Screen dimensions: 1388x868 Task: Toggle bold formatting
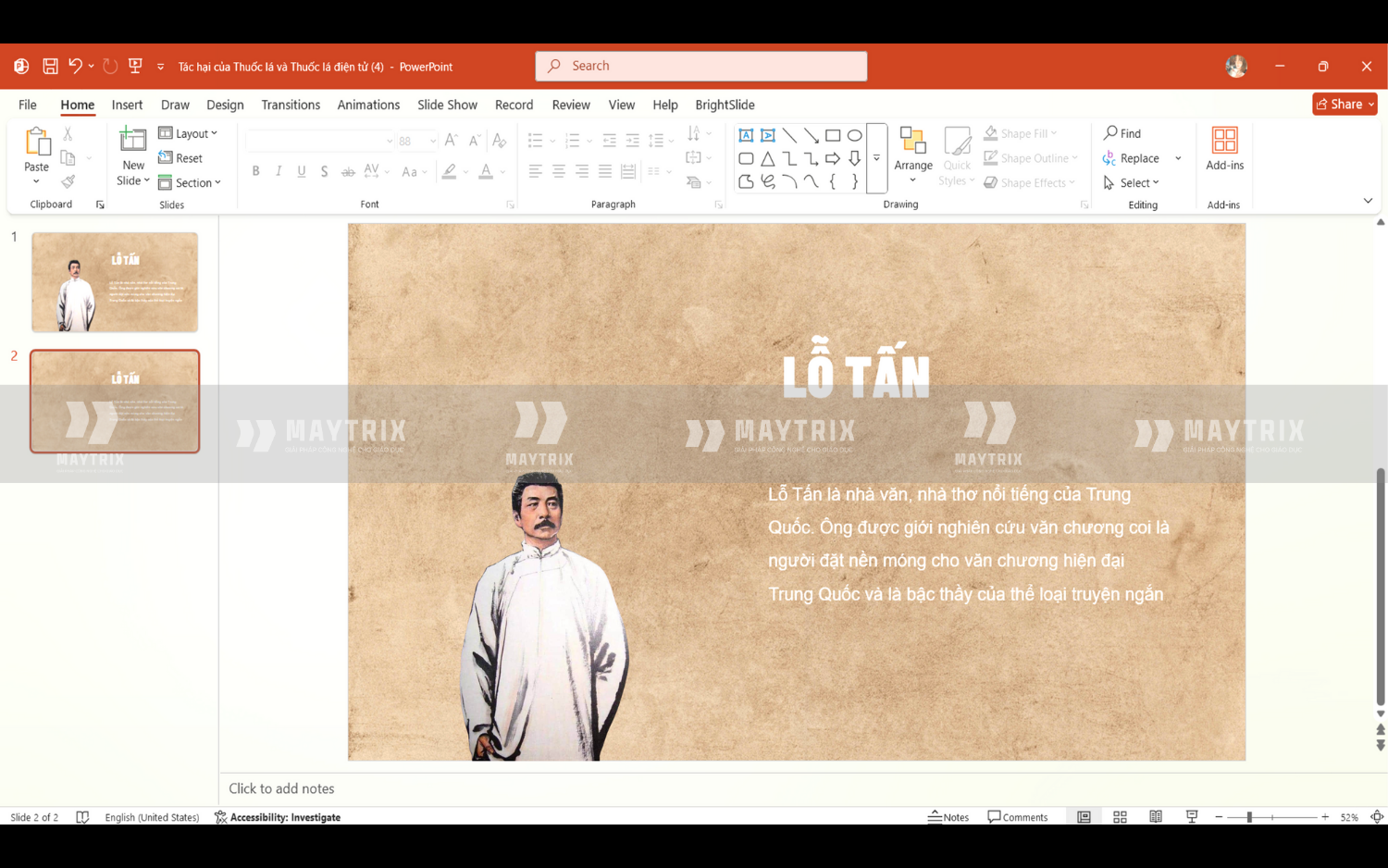tap(255, 171)
